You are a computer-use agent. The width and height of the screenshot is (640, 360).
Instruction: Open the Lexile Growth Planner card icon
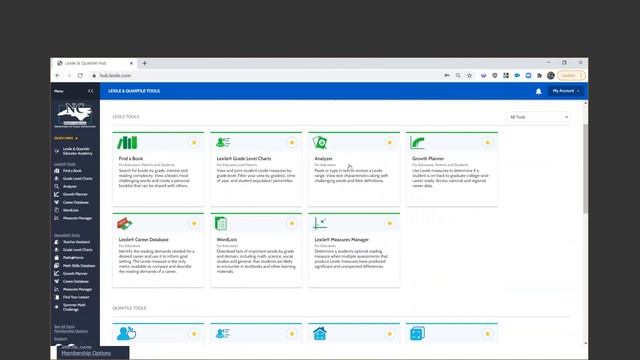(418, 142)
